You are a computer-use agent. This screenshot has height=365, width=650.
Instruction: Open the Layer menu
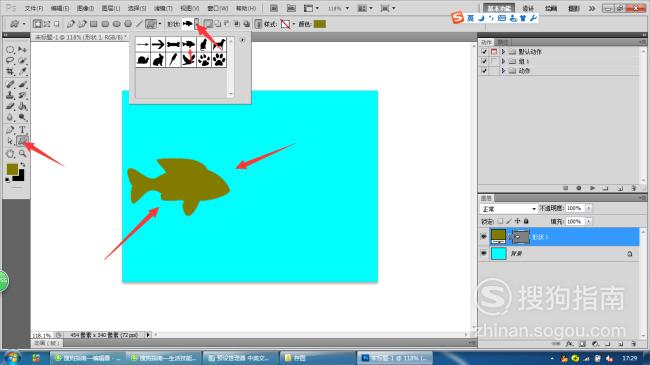pyautogui.click(x=111, y=8)
